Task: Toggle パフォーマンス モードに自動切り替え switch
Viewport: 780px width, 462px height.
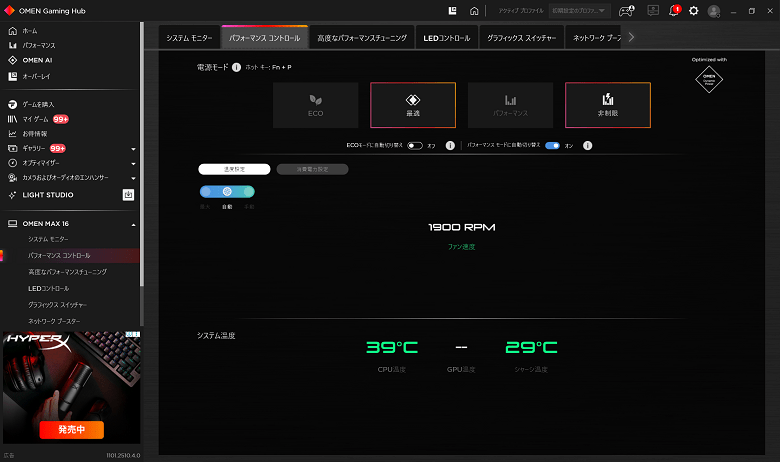Action: (x=552, y=146)
